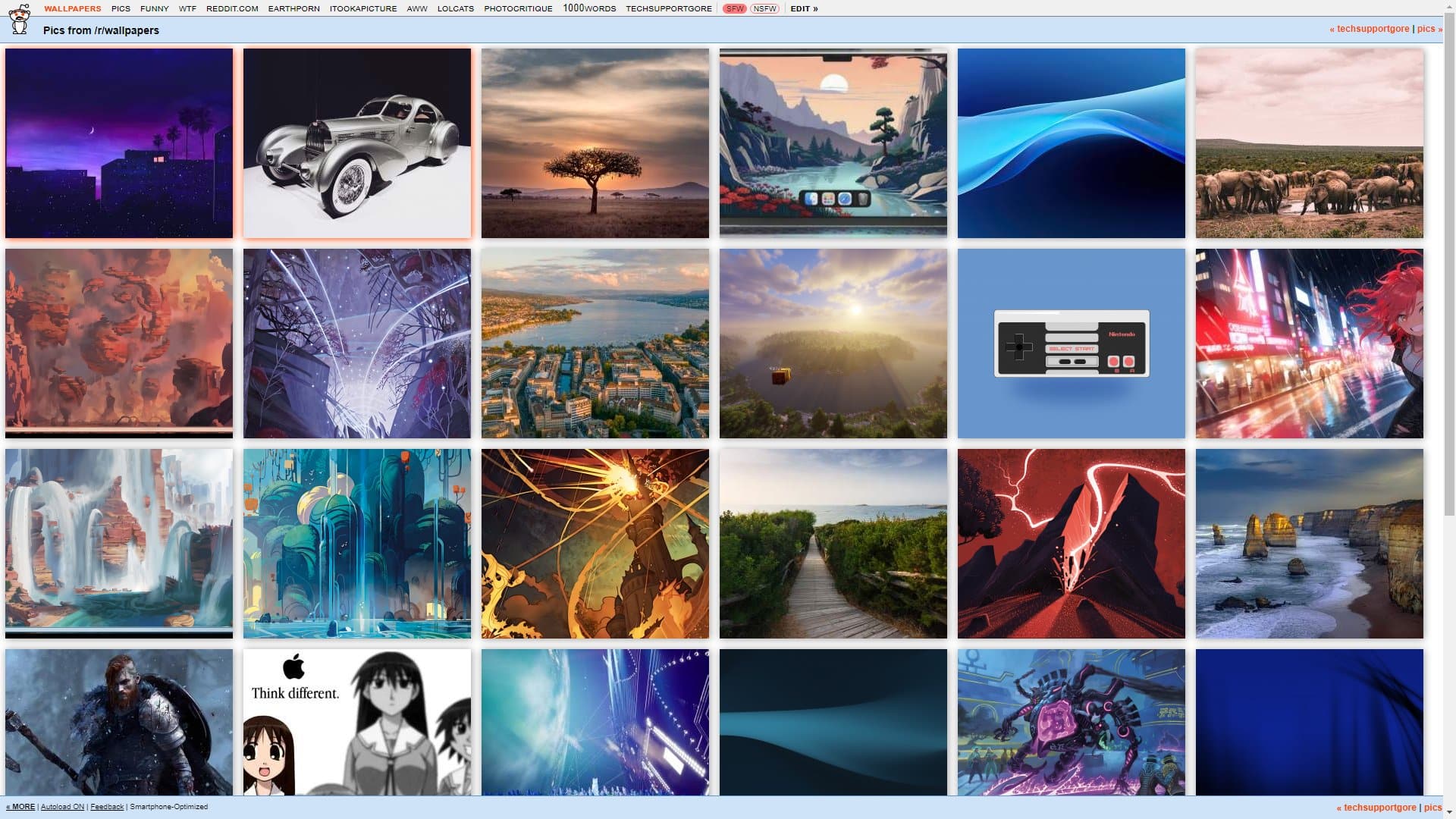Open the EDIT » panel
1456x819 pixels.
804,8
